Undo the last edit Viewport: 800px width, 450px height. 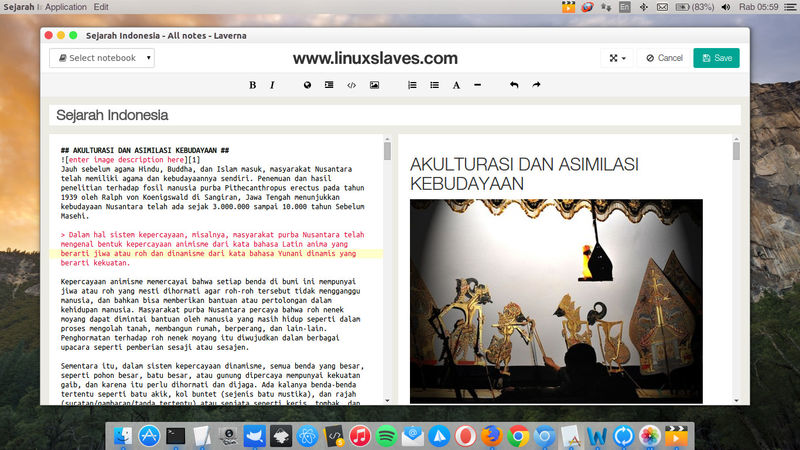click(x=514, y=85)
